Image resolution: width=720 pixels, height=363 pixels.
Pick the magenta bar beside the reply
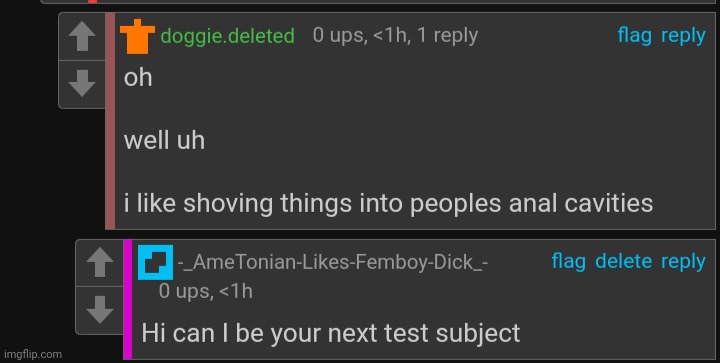click(128, 299)
